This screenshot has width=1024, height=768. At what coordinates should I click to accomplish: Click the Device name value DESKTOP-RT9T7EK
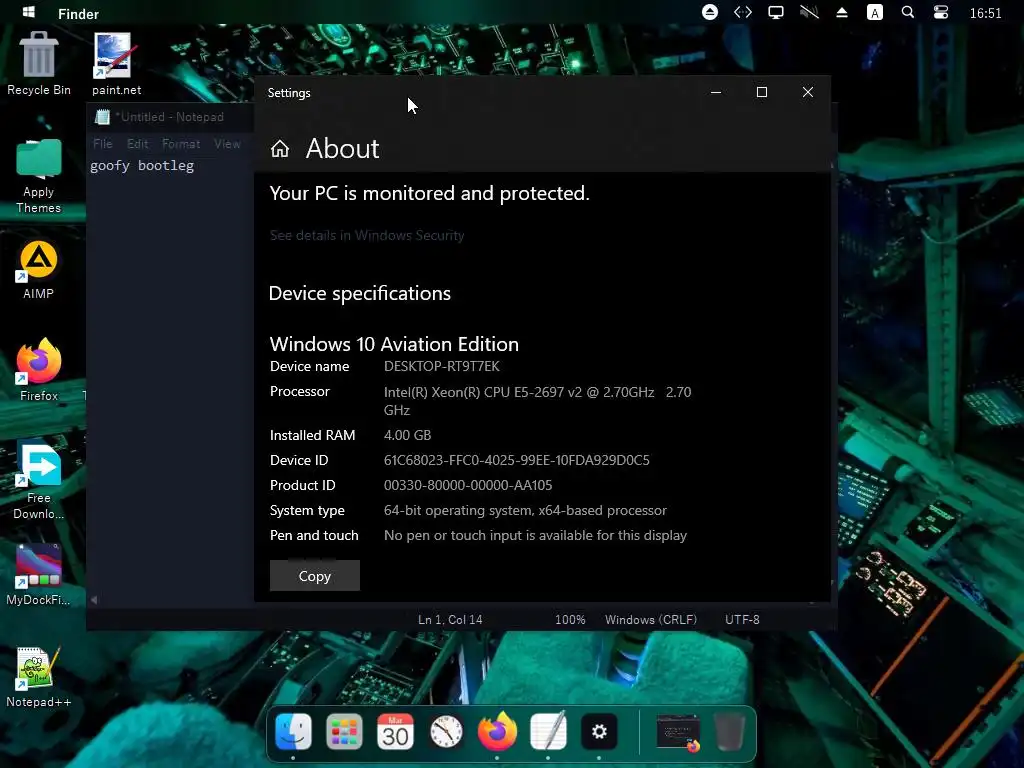point(441,366)
